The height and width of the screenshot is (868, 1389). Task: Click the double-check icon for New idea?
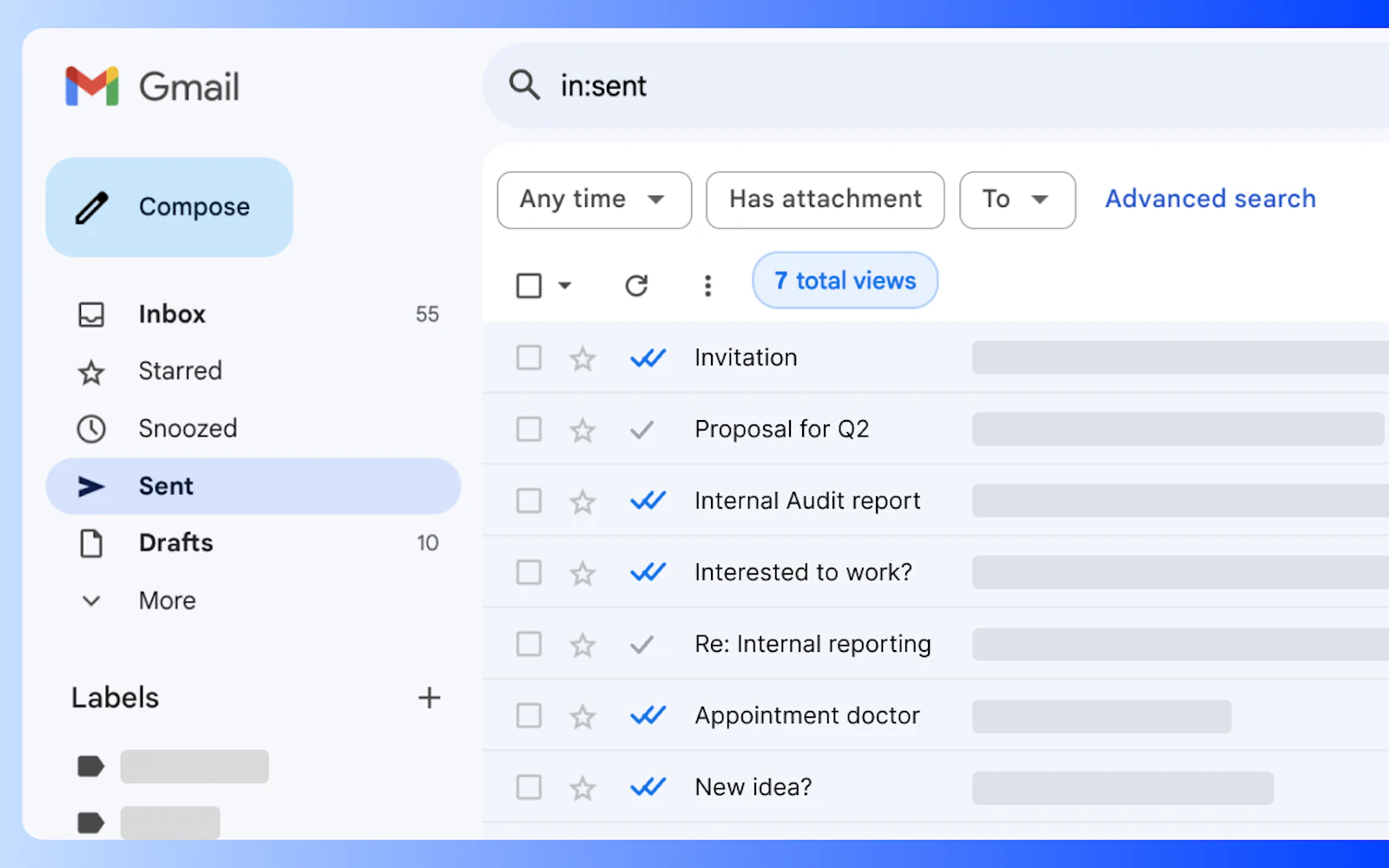[x=648, y=787]
